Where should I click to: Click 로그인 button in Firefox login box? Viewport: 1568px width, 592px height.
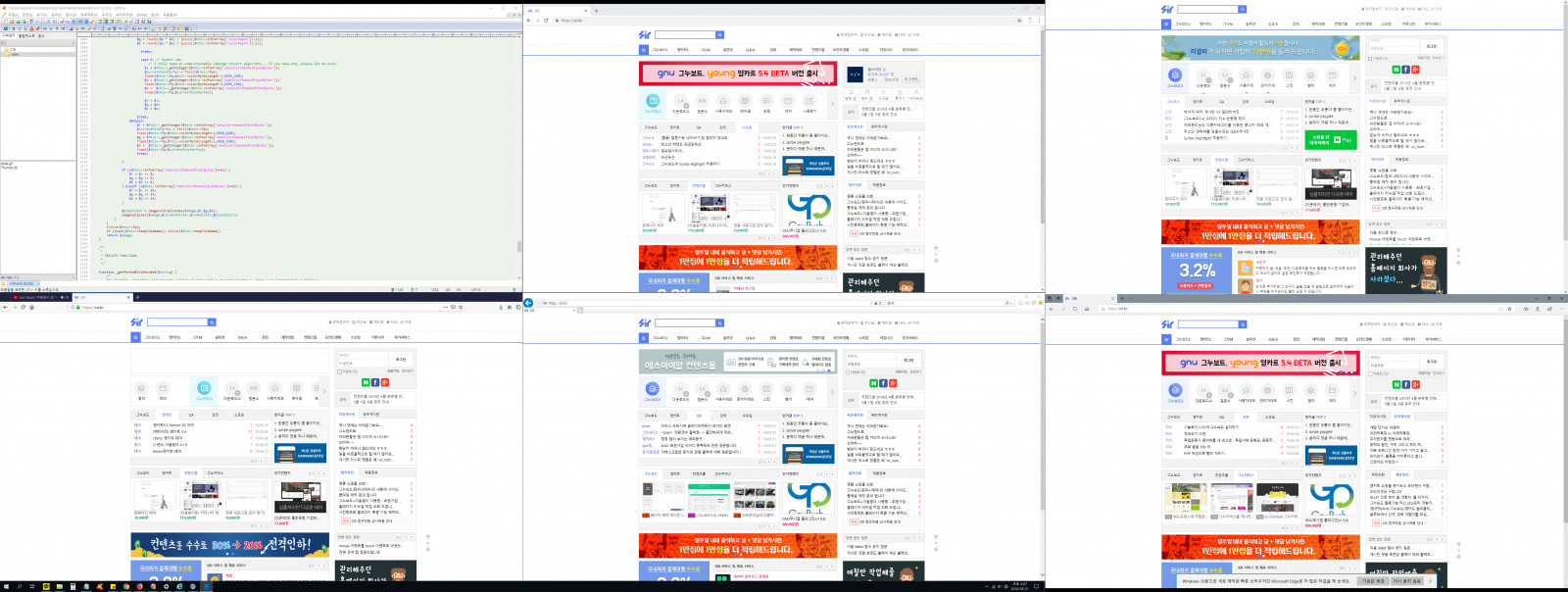pos(400,360)
